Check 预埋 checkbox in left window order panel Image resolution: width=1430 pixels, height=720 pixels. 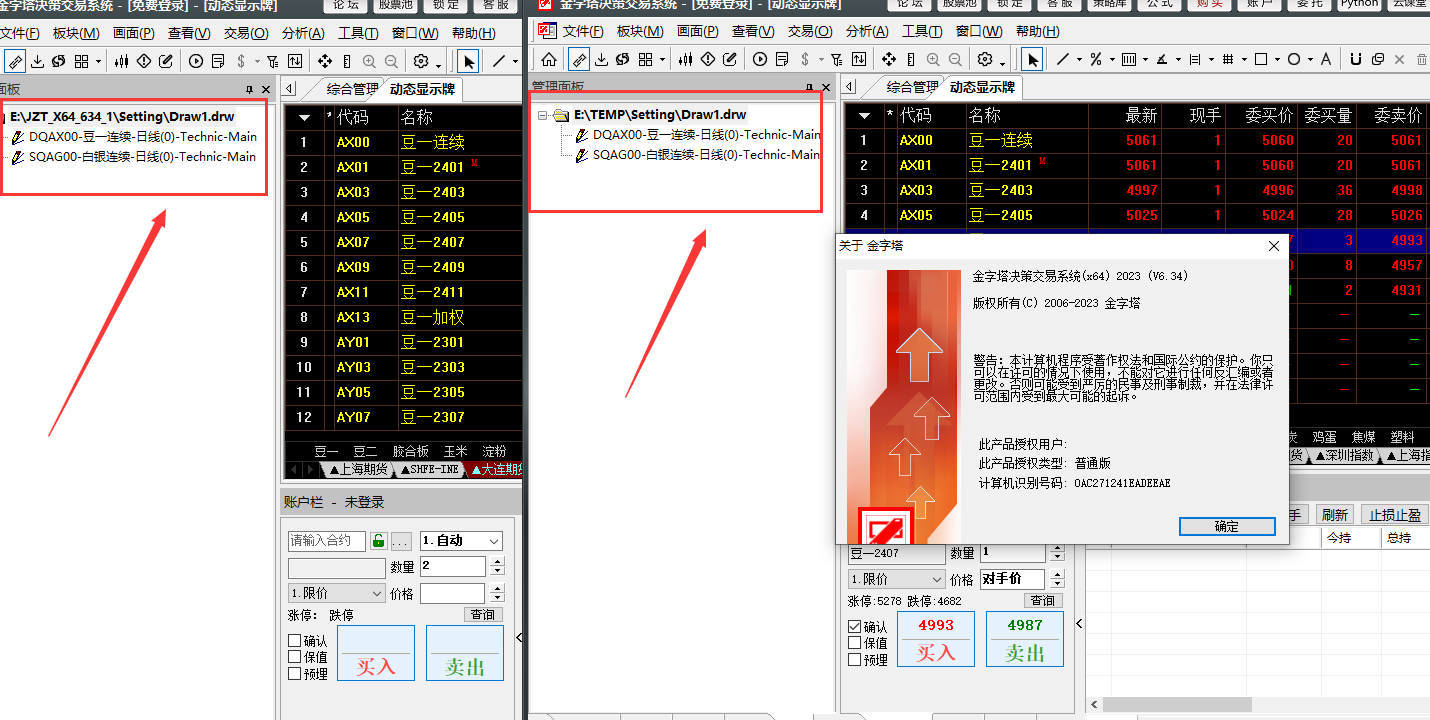[x=295, y=673]
